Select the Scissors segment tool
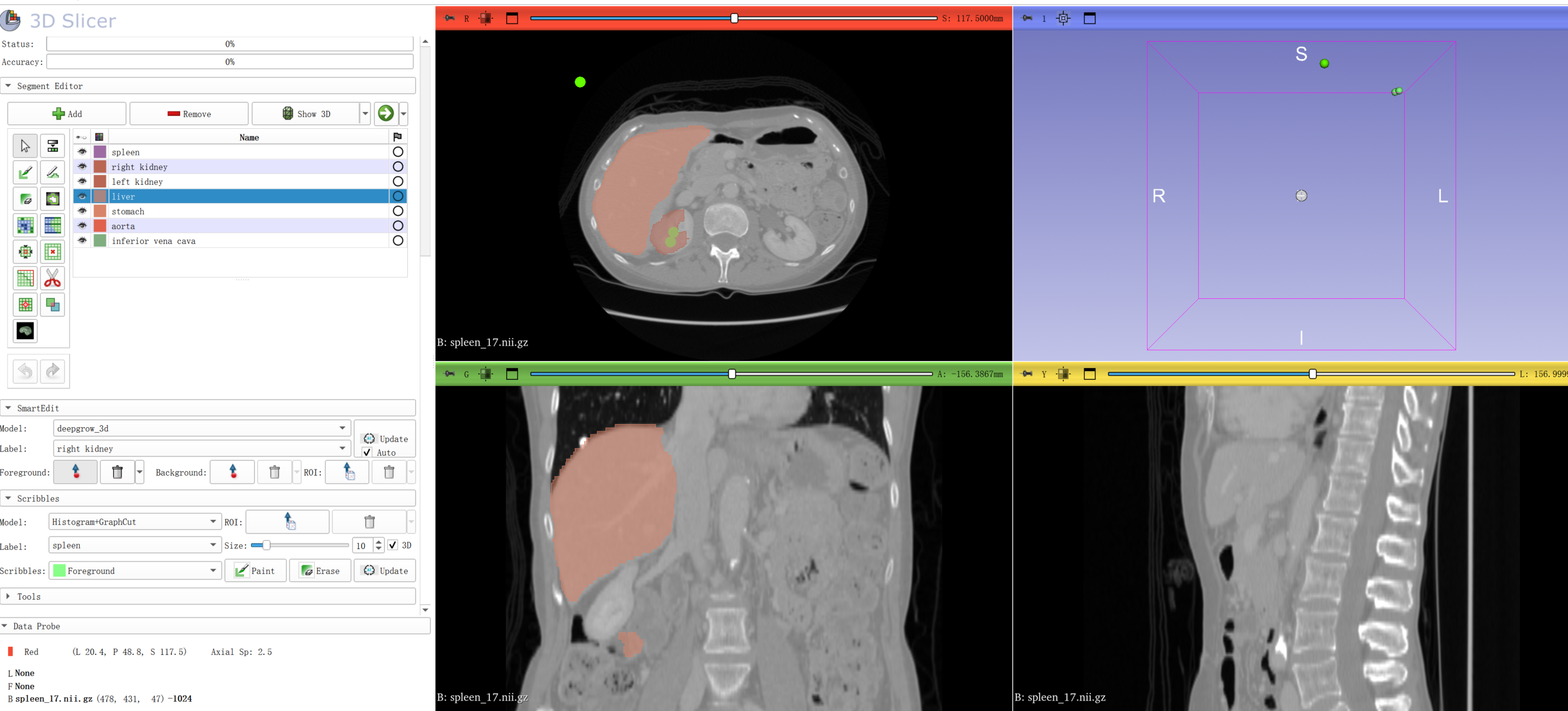Screen dimensions: 1568x711 tap(52, 278)
